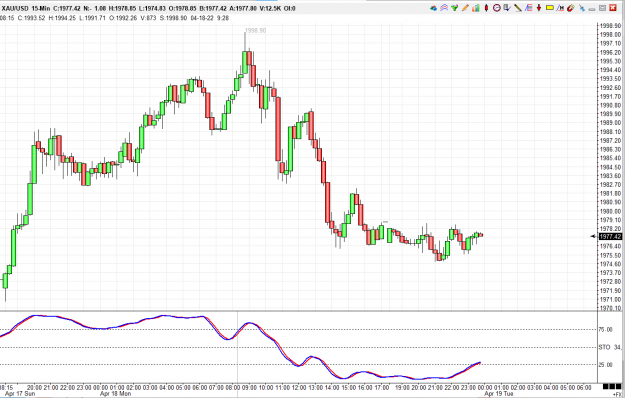Click the red clock timeframe icon
The image size is (625, 398).
[x=497, y=8]
